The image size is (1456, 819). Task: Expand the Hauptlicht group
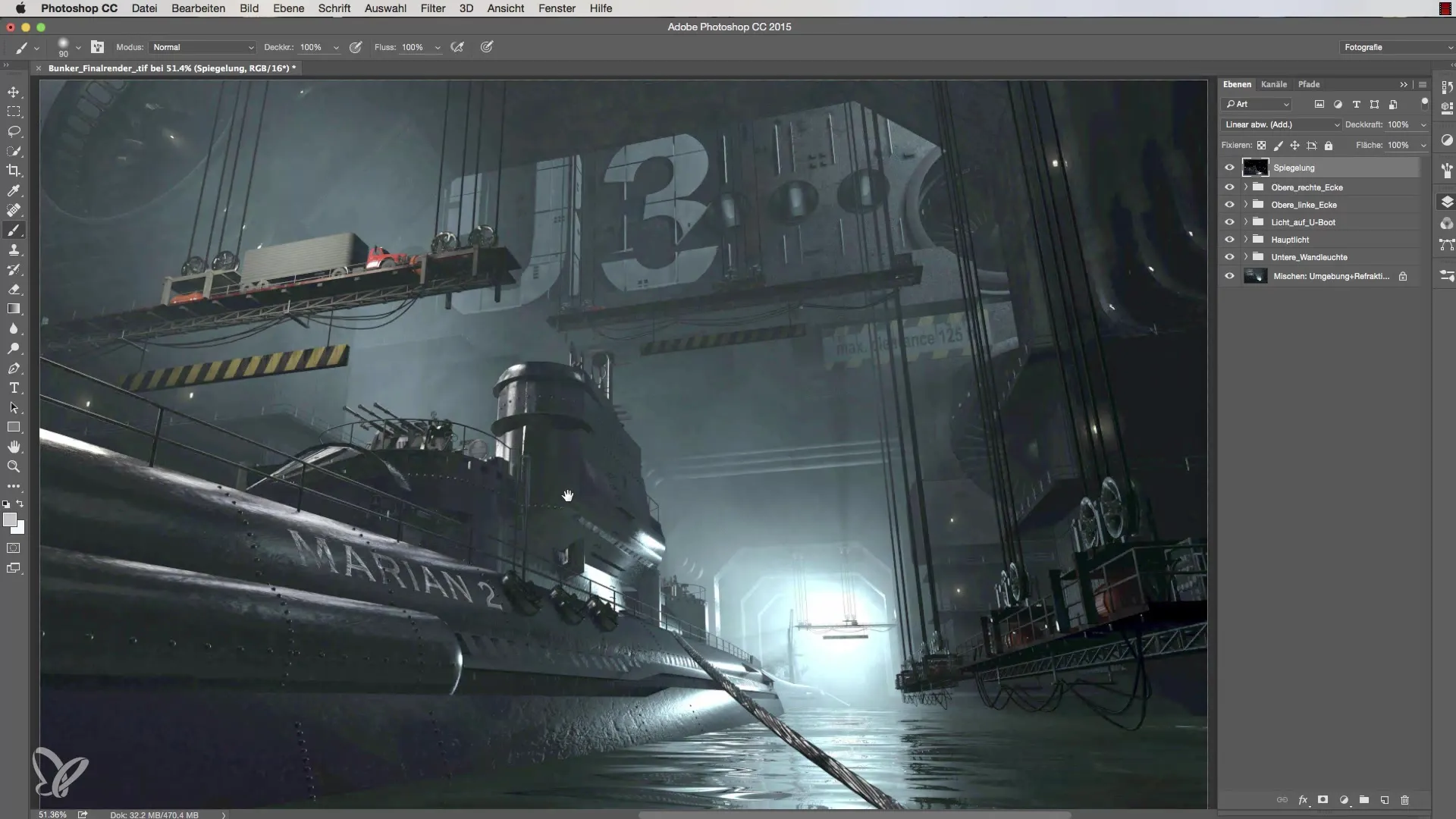click(x=1245, y=240)
